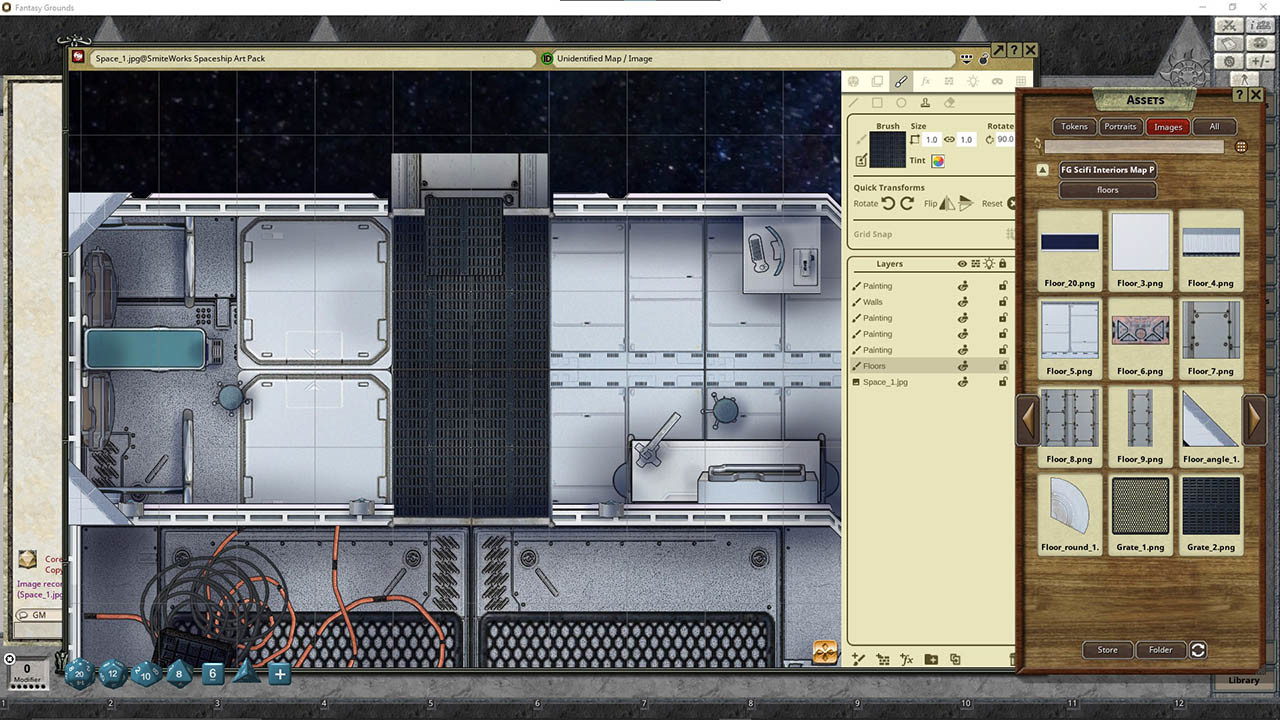1280x720 pixels.
Task: Click the Effects fx icon in the toolbar
Action: [x=926, y=81]
